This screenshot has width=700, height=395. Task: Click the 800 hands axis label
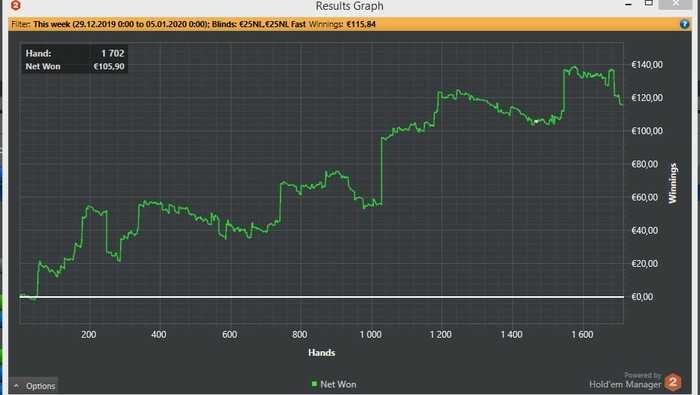tap(300, 334)
